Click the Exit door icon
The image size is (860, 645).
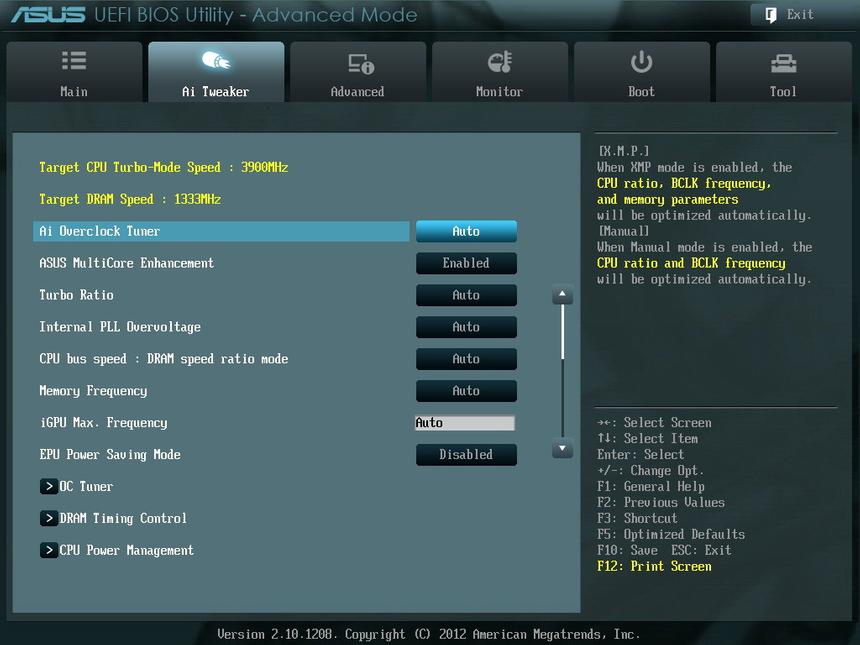[x=771, y=15]
